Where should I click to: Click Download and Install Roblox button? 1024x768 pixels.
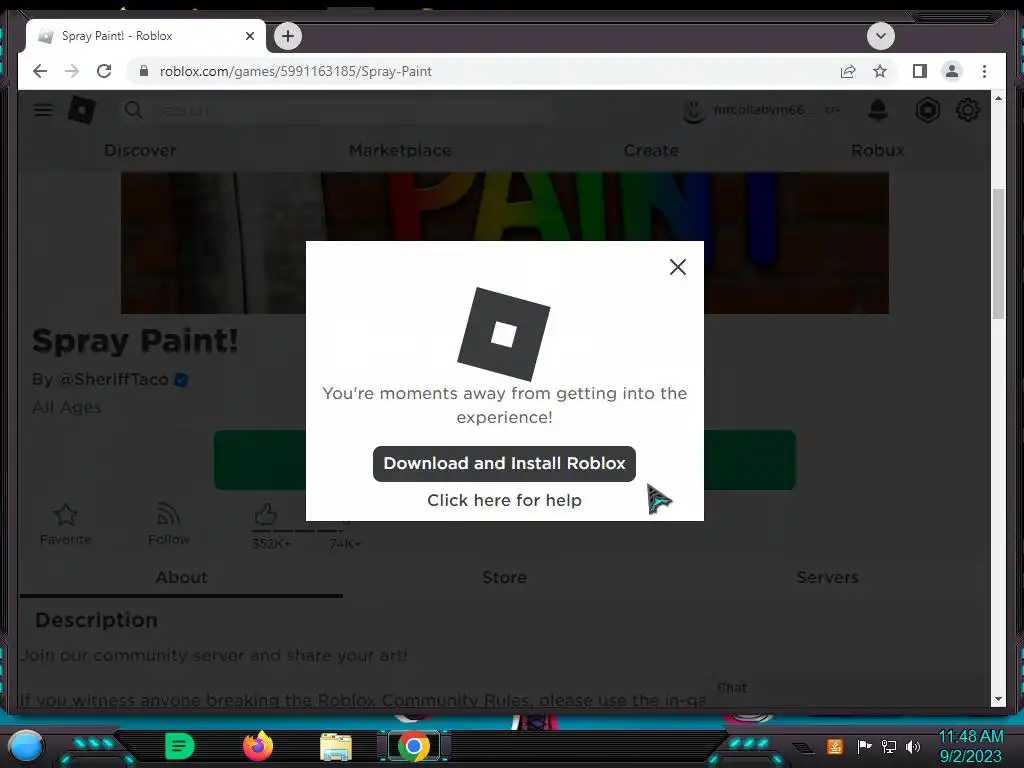click(504, 464)
